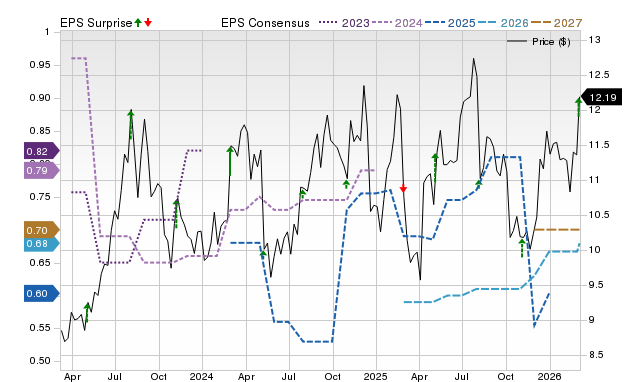The image size is (640, 382).
Task: Select the red negative surprise arrow on the chart
Action: click(403, 189)
